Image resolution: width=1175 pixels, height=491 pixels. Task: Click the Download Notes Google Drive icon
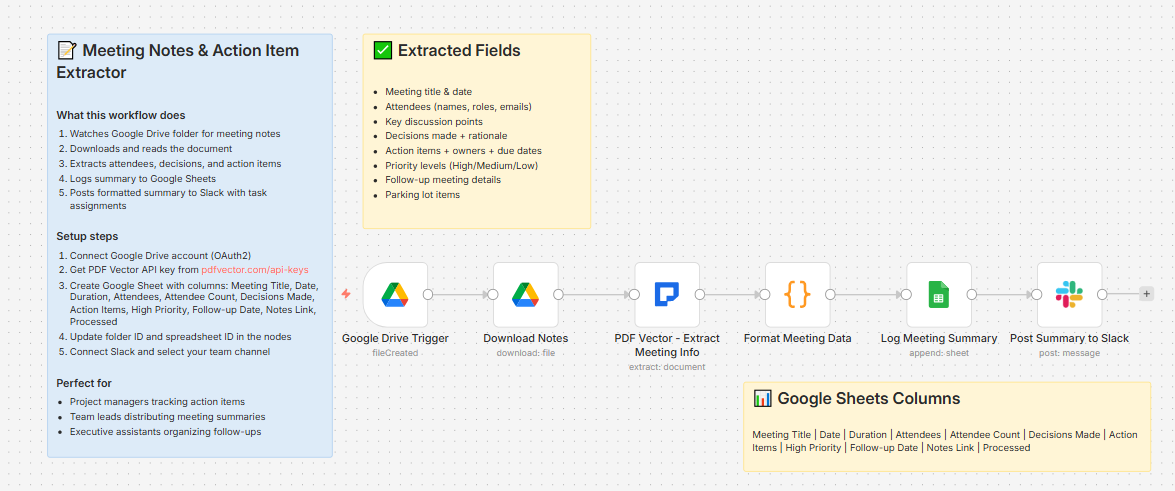pyautogui.click(x=526, y=295)
